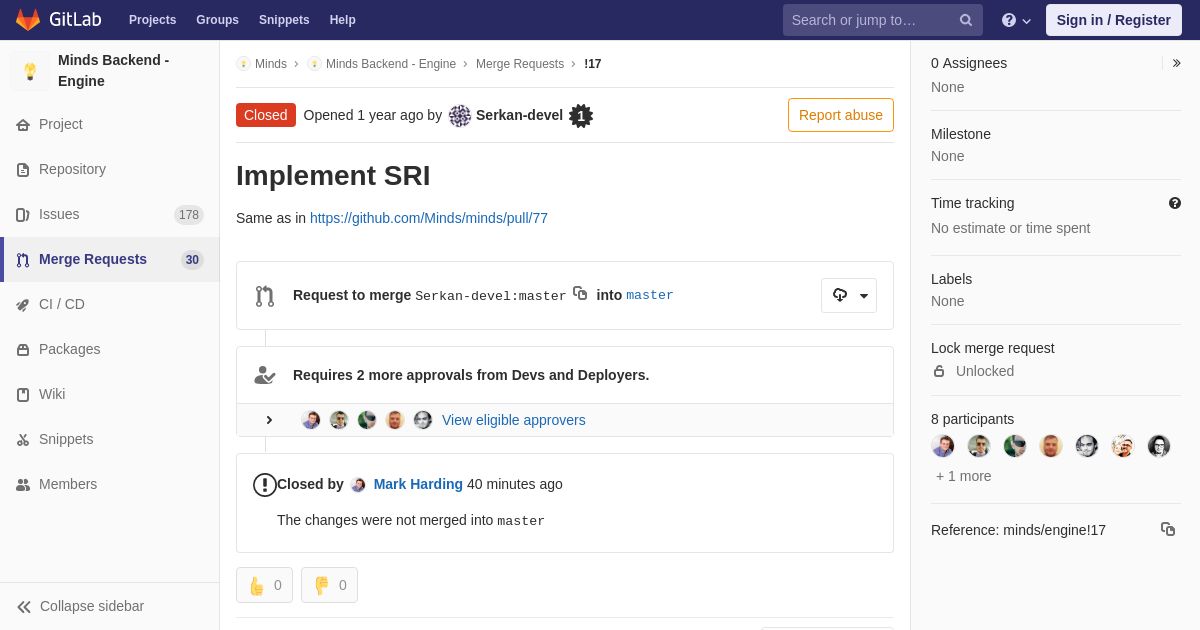
Task: Open Serkan-devel author profile link
Action: point(519,115)
